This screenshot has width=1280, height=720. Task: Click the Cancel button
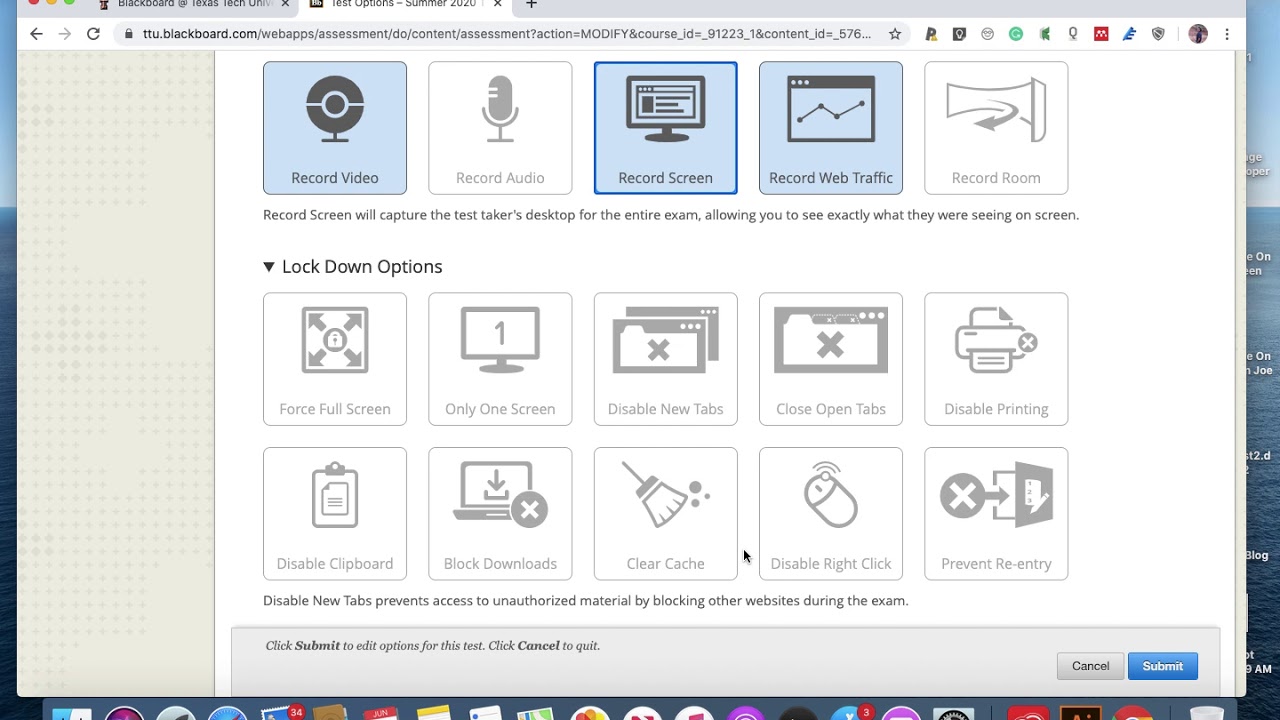coord(1090,666)
